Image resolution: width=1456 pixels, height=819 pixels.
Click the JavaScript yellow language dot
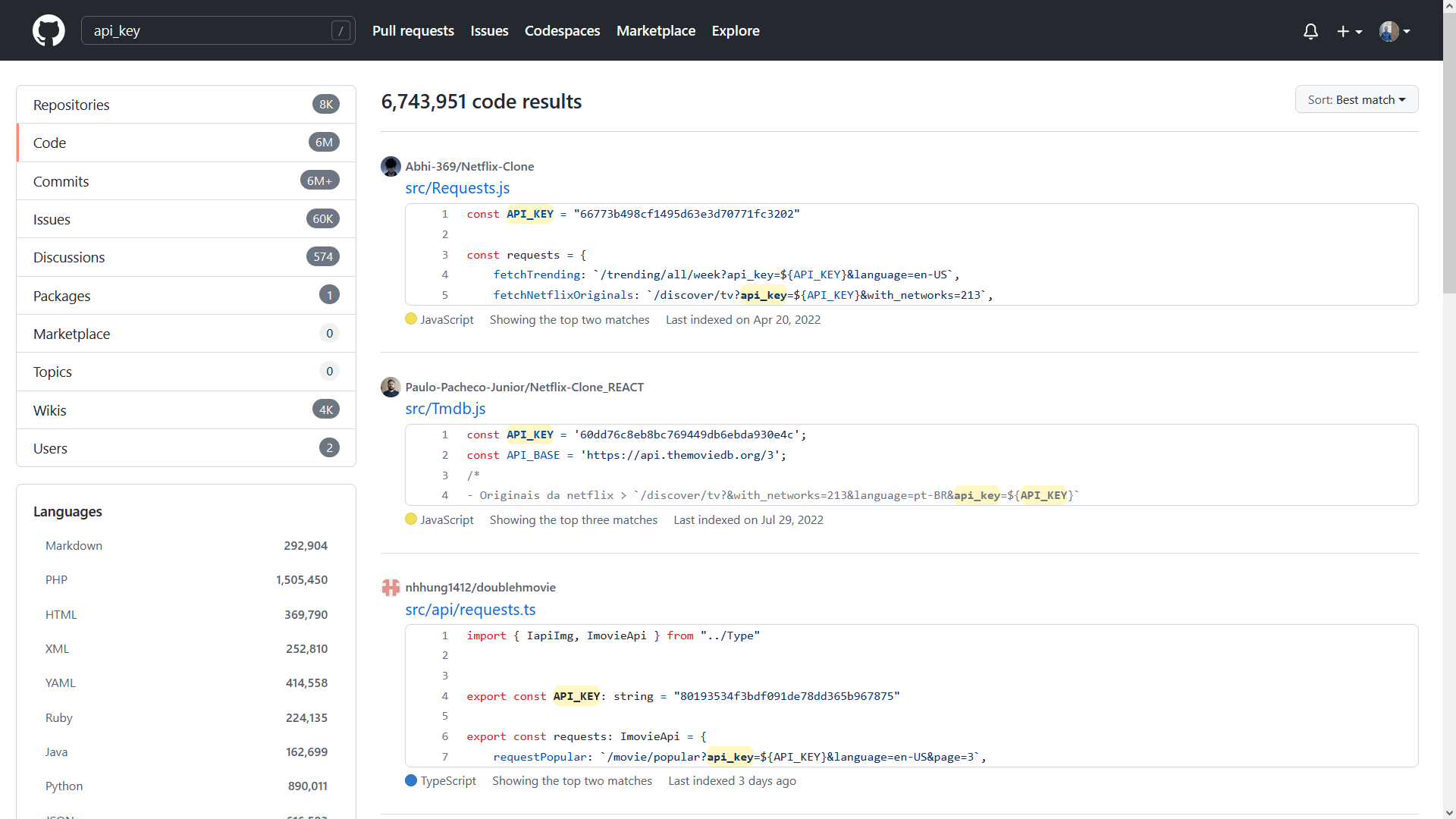coord(411,319)
